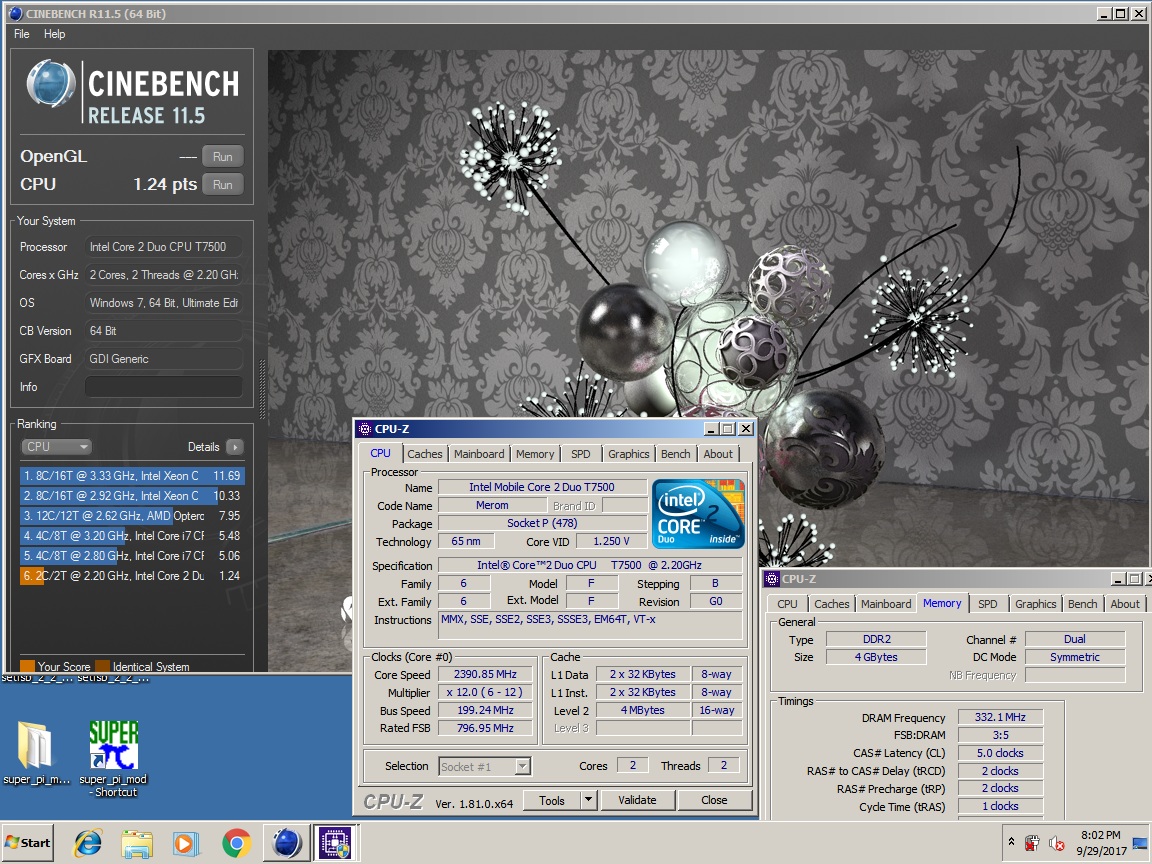Open Windows Explorer folder taskbar icon
1152x864 pixels.
coord(137,843)
